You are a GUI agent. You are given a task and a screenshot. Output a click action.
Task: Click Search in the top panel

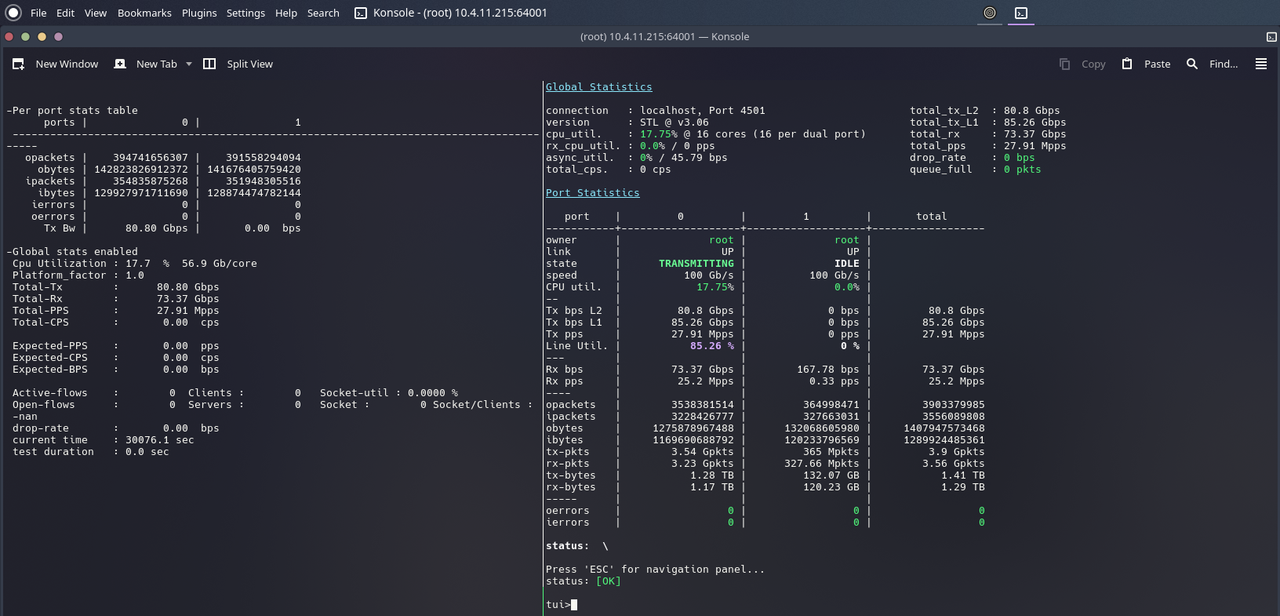[323, 13]
